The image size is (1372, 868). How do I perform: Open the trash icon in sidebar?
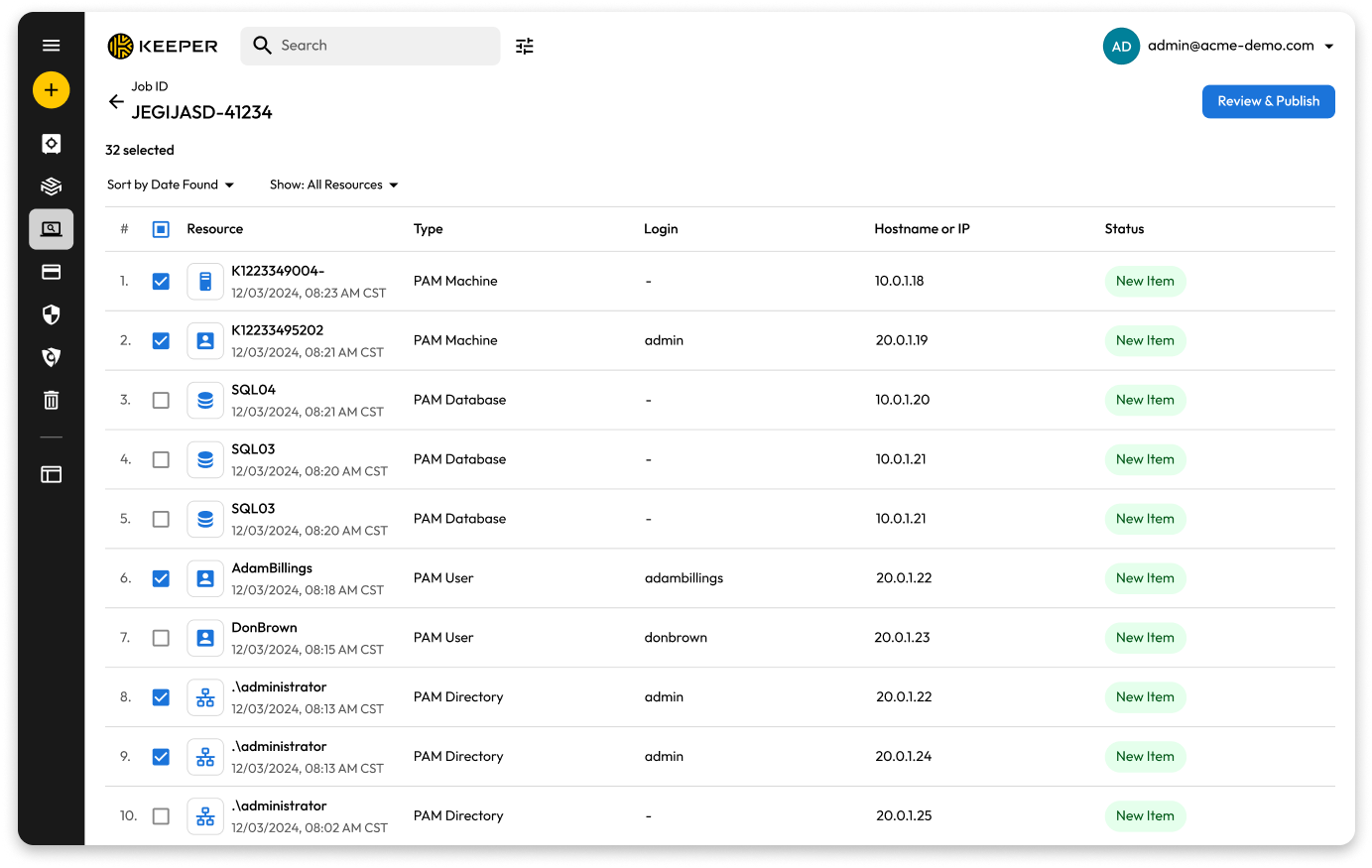52,400
